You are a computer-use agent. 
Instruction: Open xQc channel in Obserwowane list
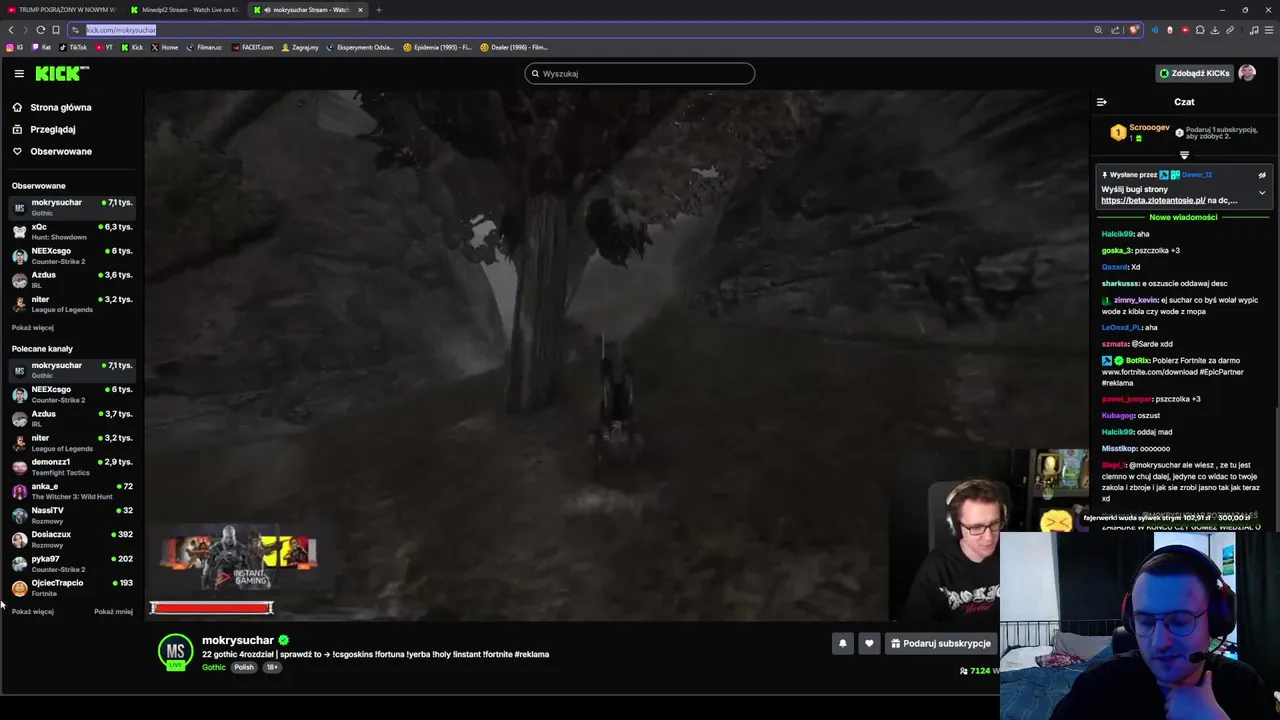coord(72,231)
